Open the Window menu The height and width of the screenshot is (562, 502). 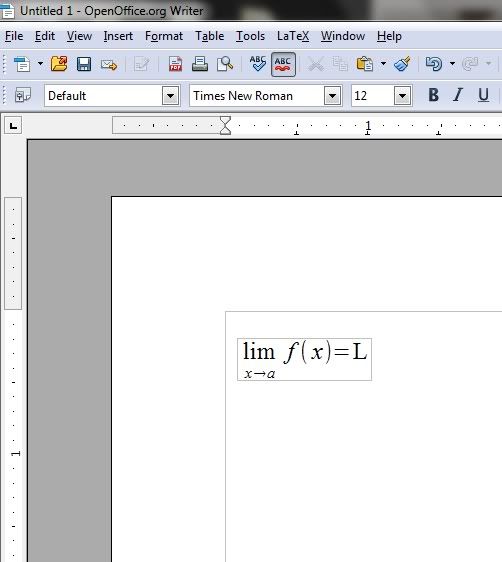pyautogui.click(x=343, y=36)
